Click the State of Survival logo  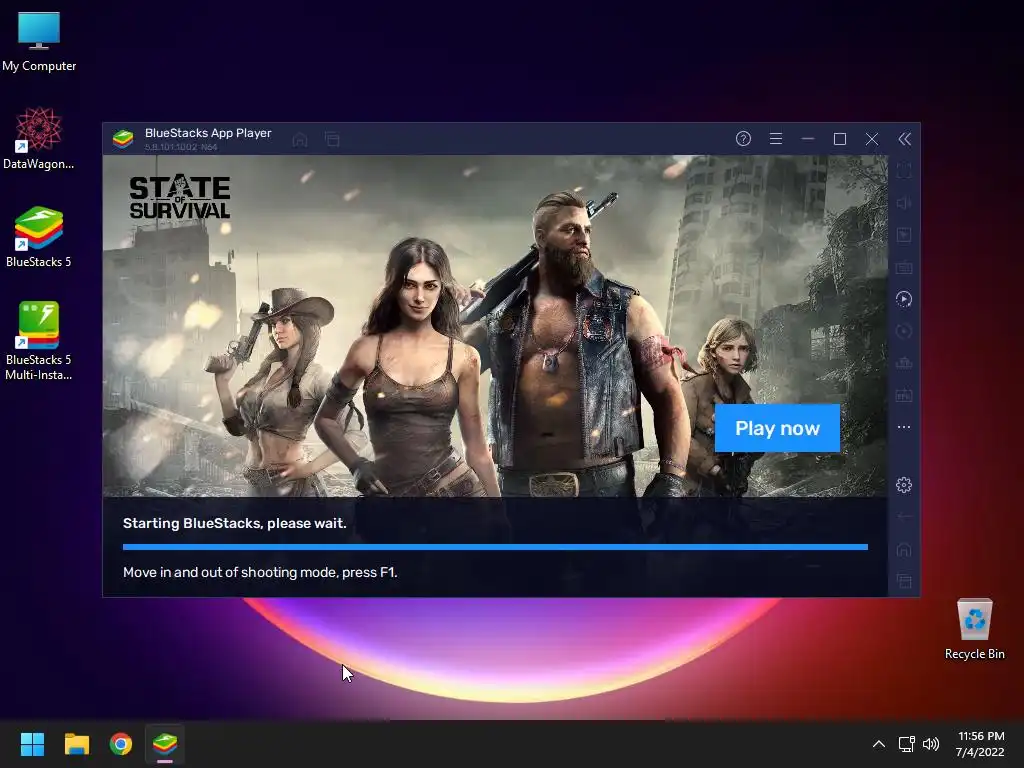coord(180,197)
